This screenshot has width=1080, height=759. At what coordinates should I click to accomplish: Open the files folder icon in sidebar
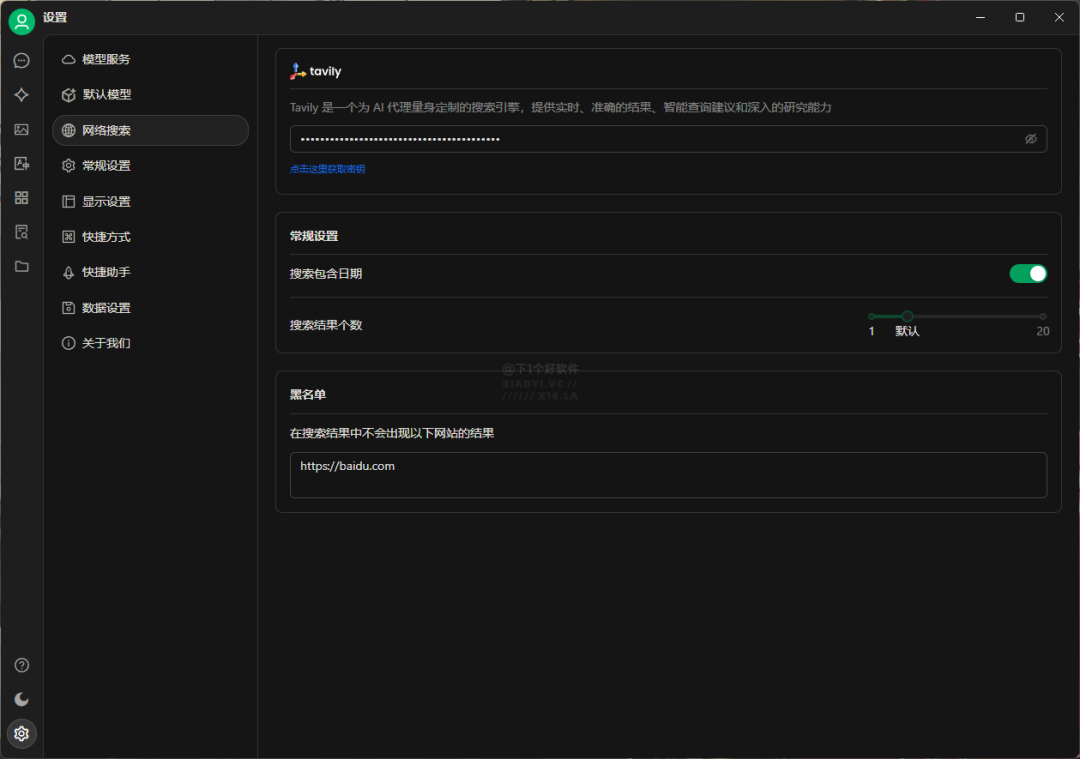(x=21, y=266)
